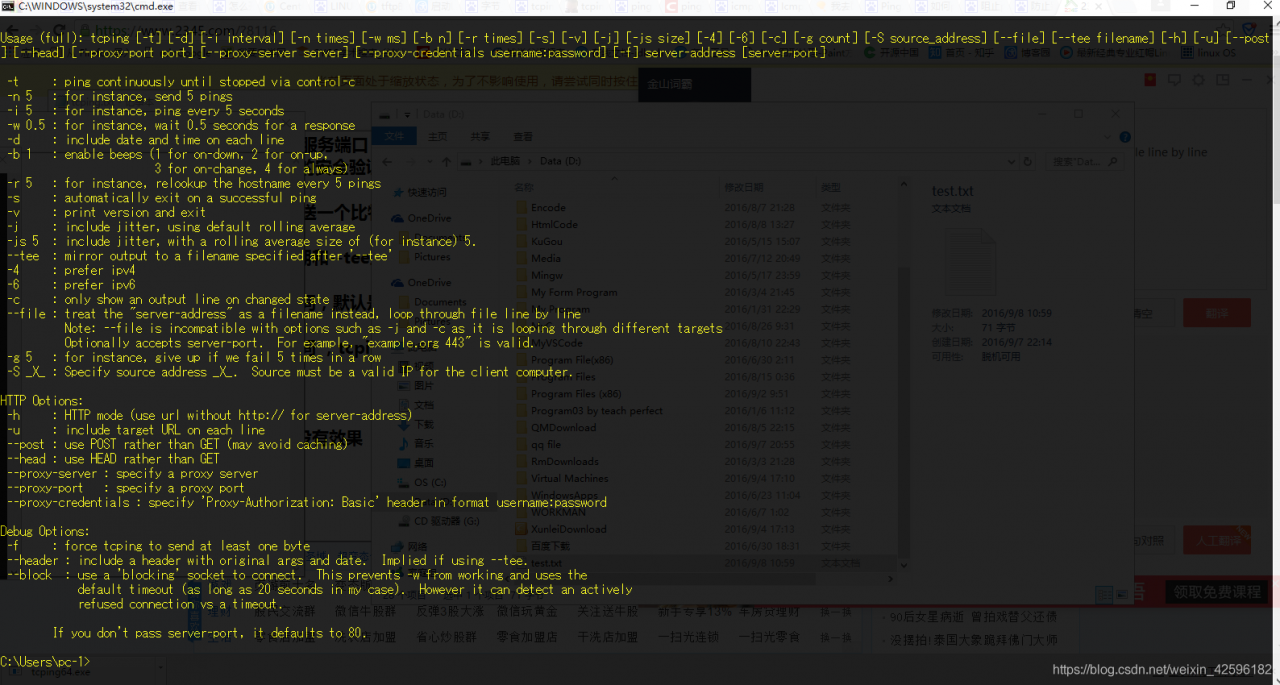Click the red 翻译 button on the webpage
The height and width of the screenshot is (685, 1280).
coord(1217,313)
